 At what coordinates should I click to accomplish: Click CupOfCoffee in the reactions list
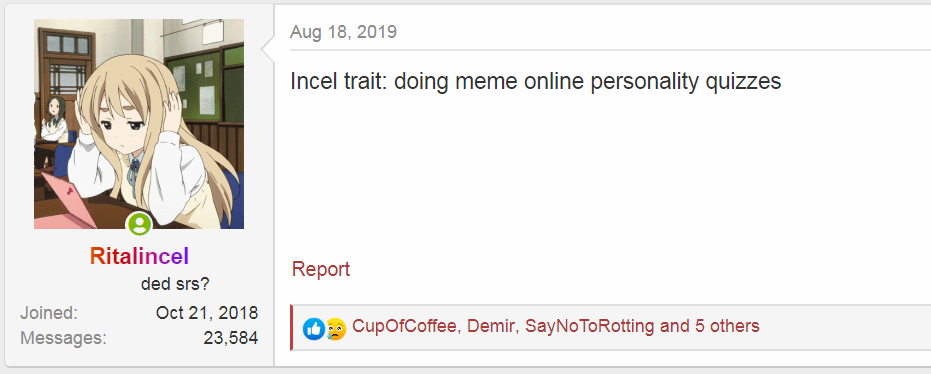click(405, 326)
